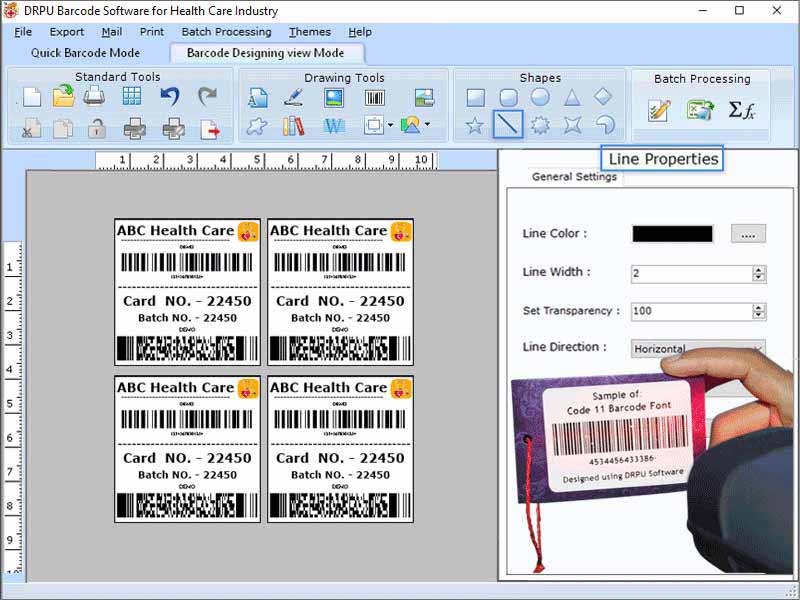Choose the triangle shape tool

coord(573,96)
